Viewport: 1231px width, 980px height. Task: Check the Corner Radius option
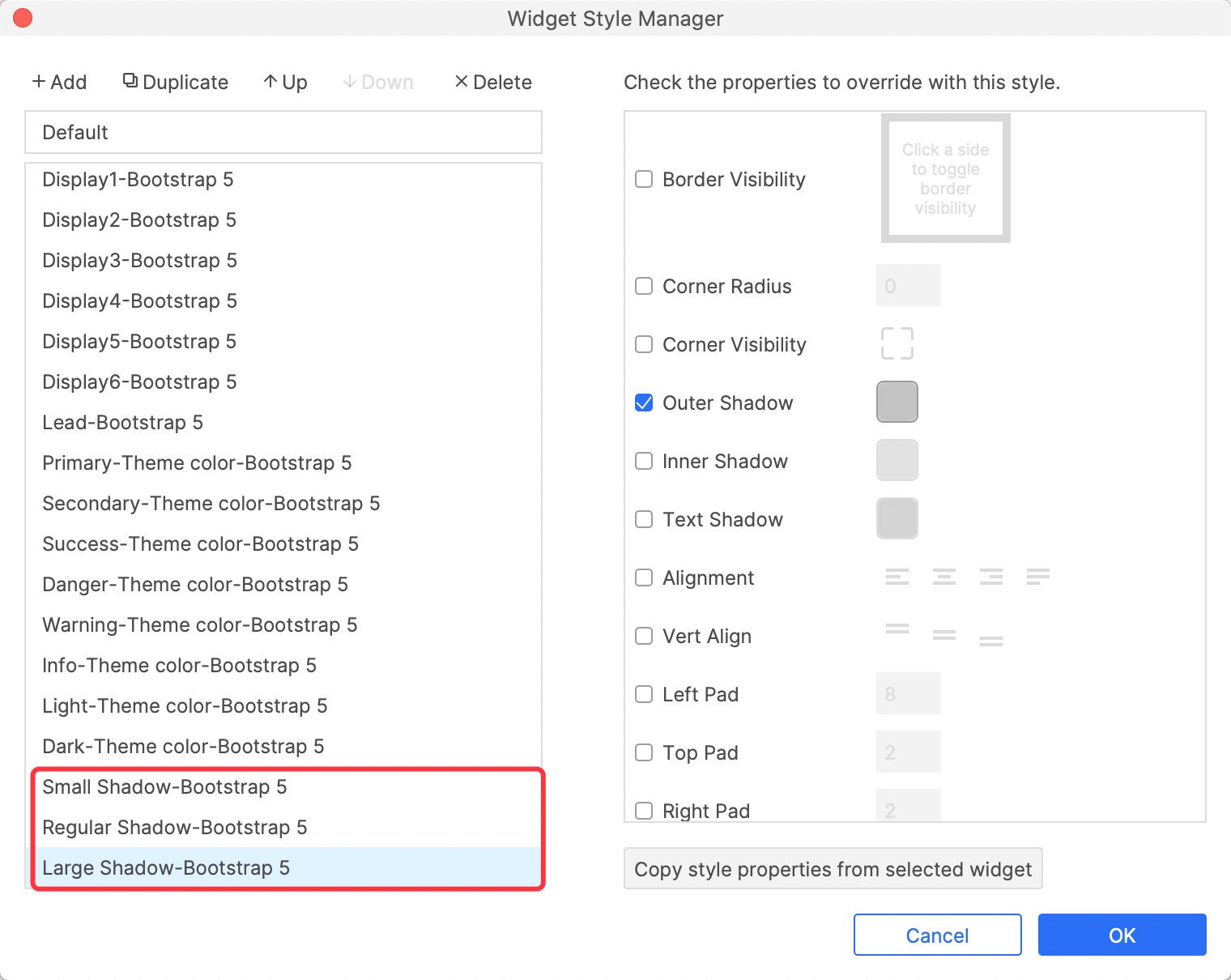pyautogui.click(x=644, y=286)
